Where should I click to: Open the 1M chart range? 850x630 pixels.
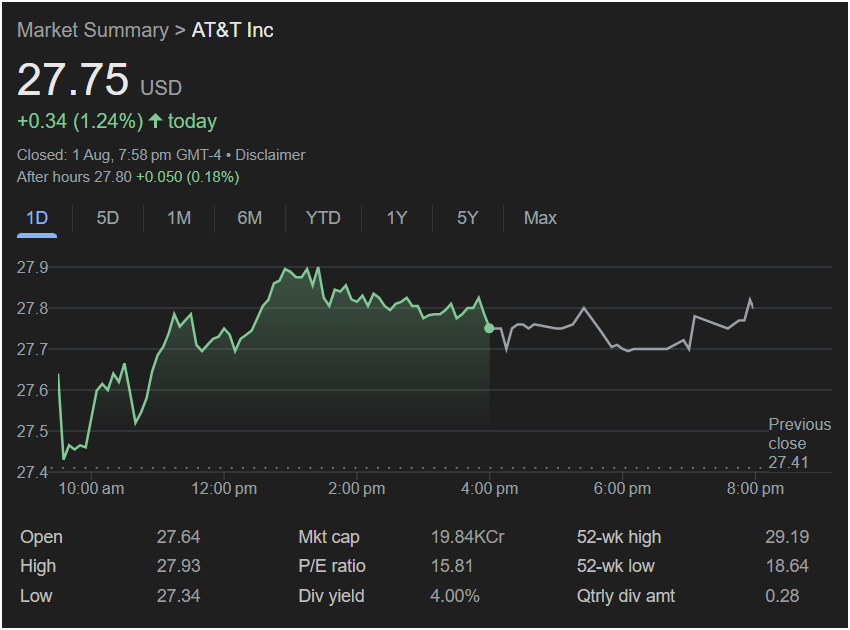click(x=179, y=218)
